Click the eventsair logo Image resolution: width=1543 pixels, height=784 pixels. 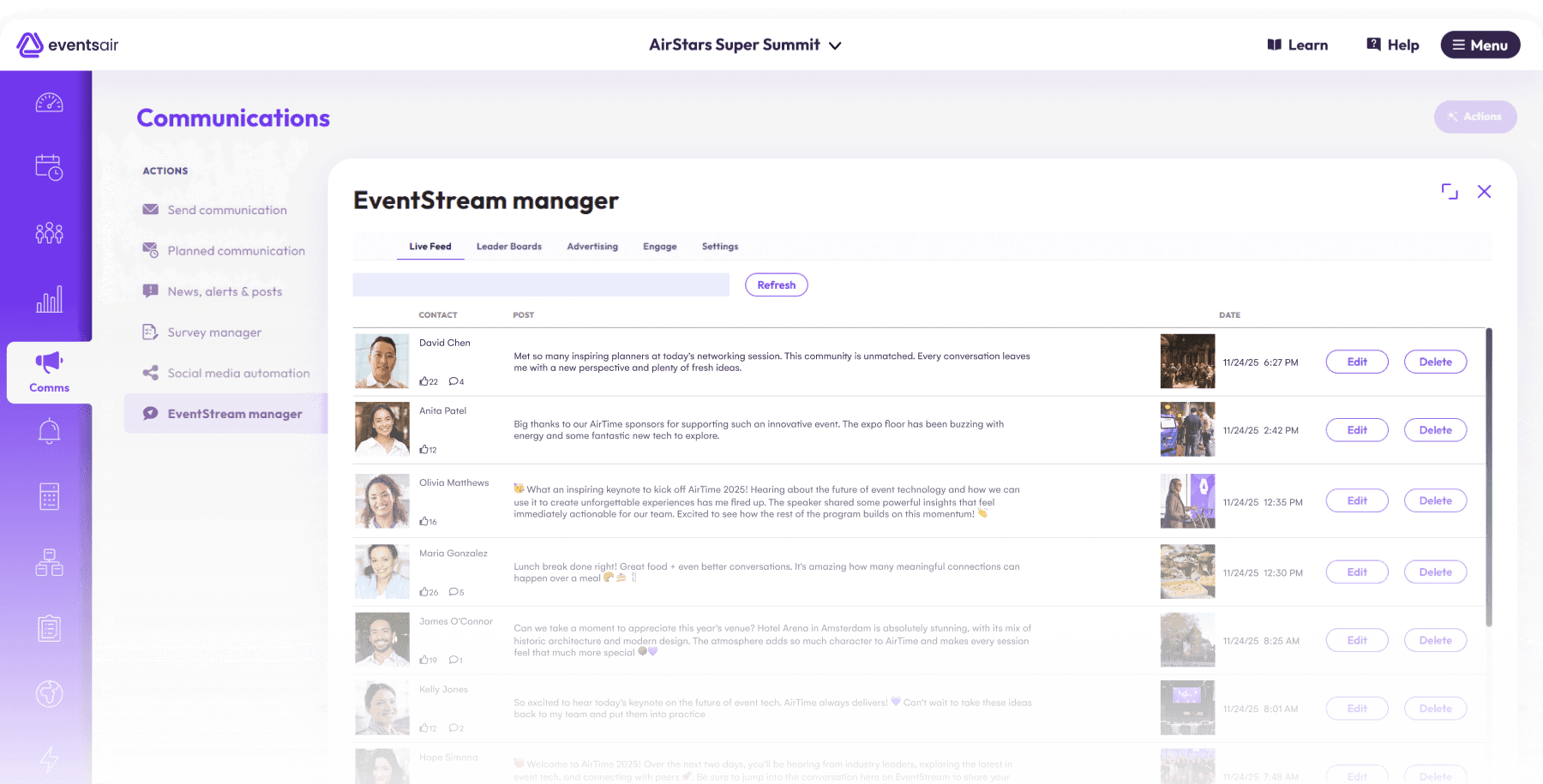tap(66, 45)
